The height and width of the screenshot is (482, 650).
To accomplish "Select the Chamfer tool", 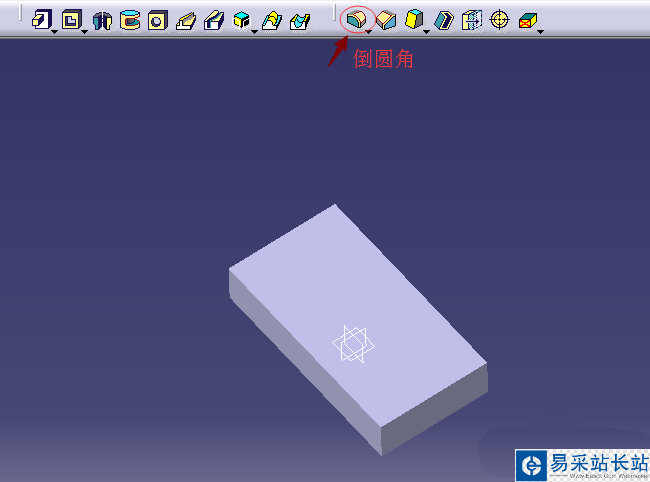I will (386, 20).
